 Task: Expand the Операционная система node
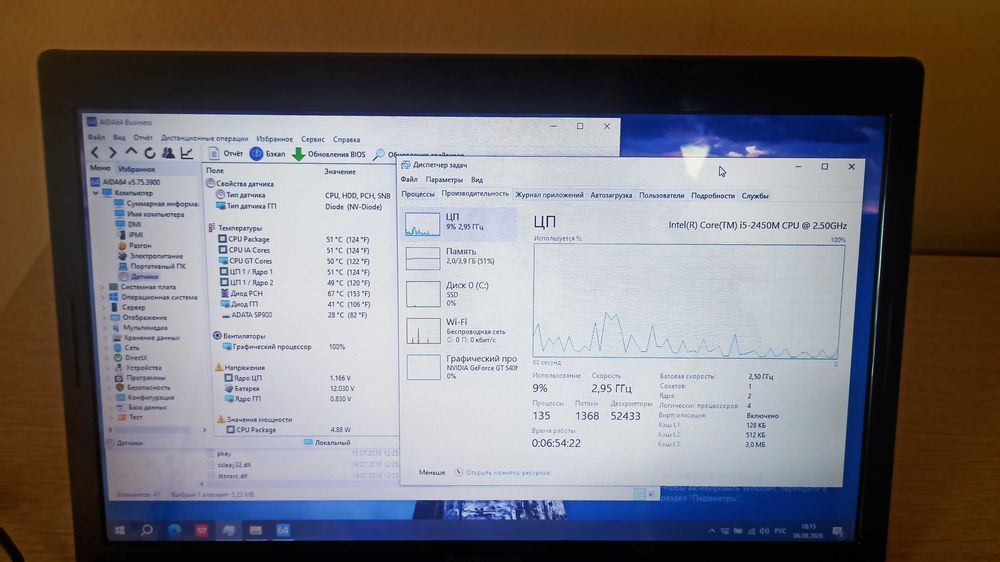tap(102, 297)
